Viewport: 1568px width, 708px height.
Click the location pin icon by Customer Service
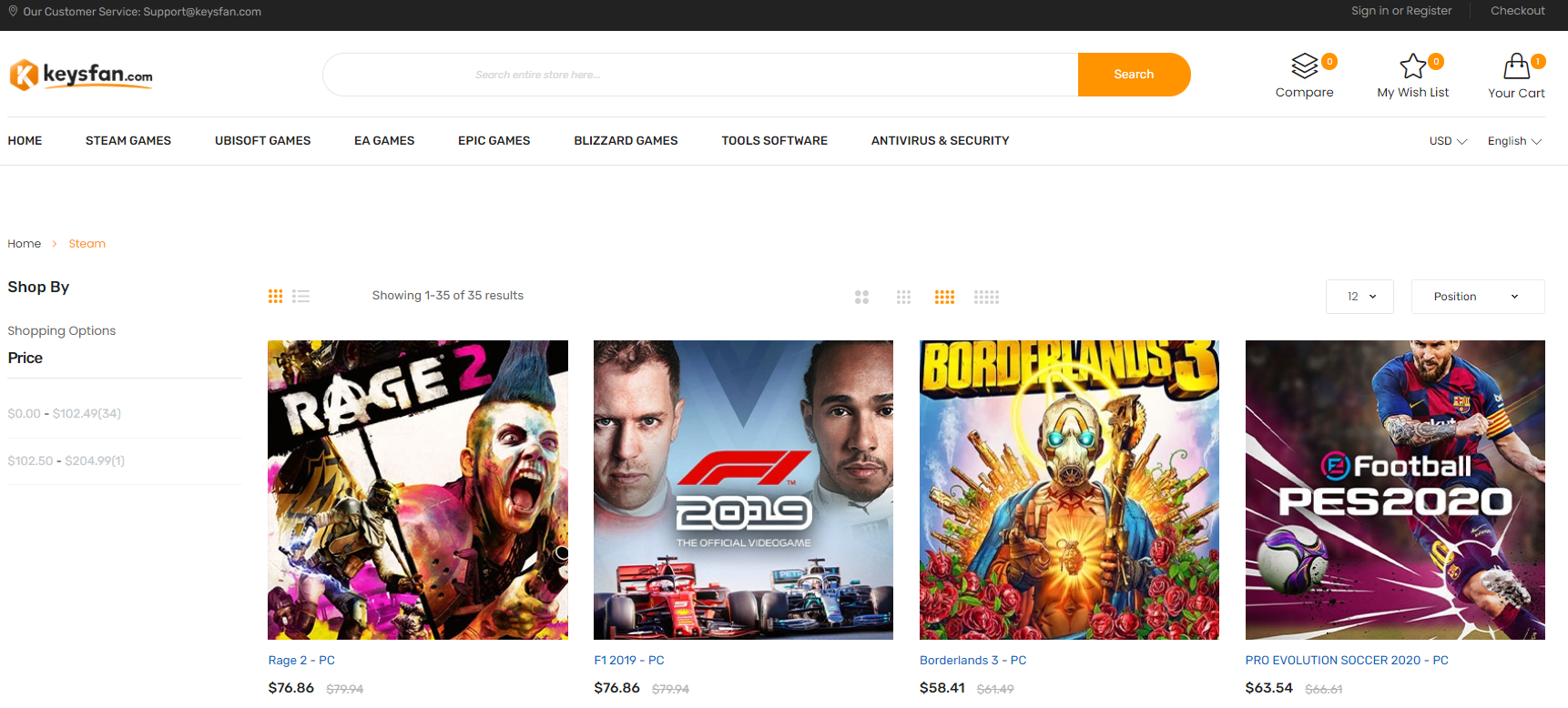[13, 12]
